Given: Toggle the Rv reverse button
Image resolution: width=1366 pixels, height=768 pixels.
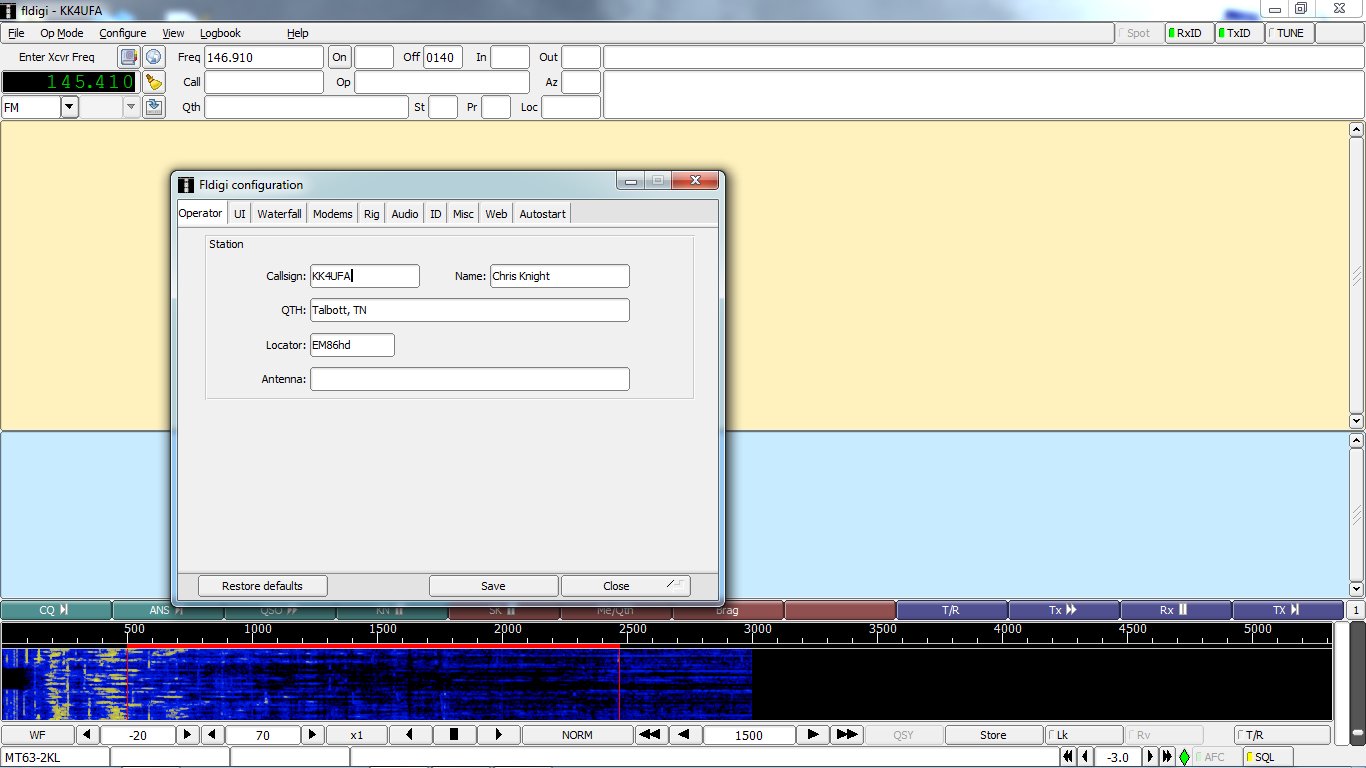Looking at the screenshot, I should [x=1163, y=735].
